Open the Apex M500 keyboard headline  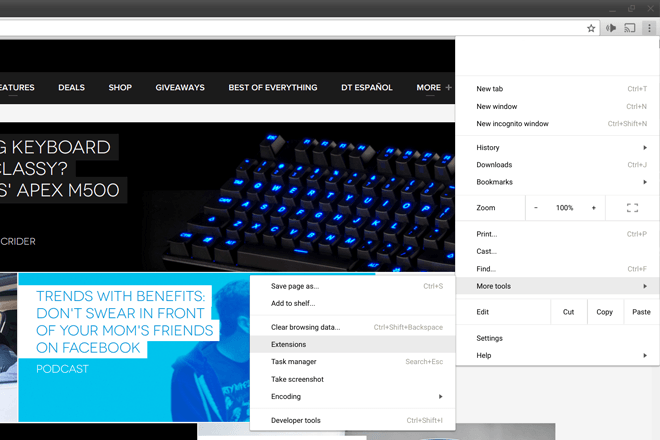(x=59, y=168)
